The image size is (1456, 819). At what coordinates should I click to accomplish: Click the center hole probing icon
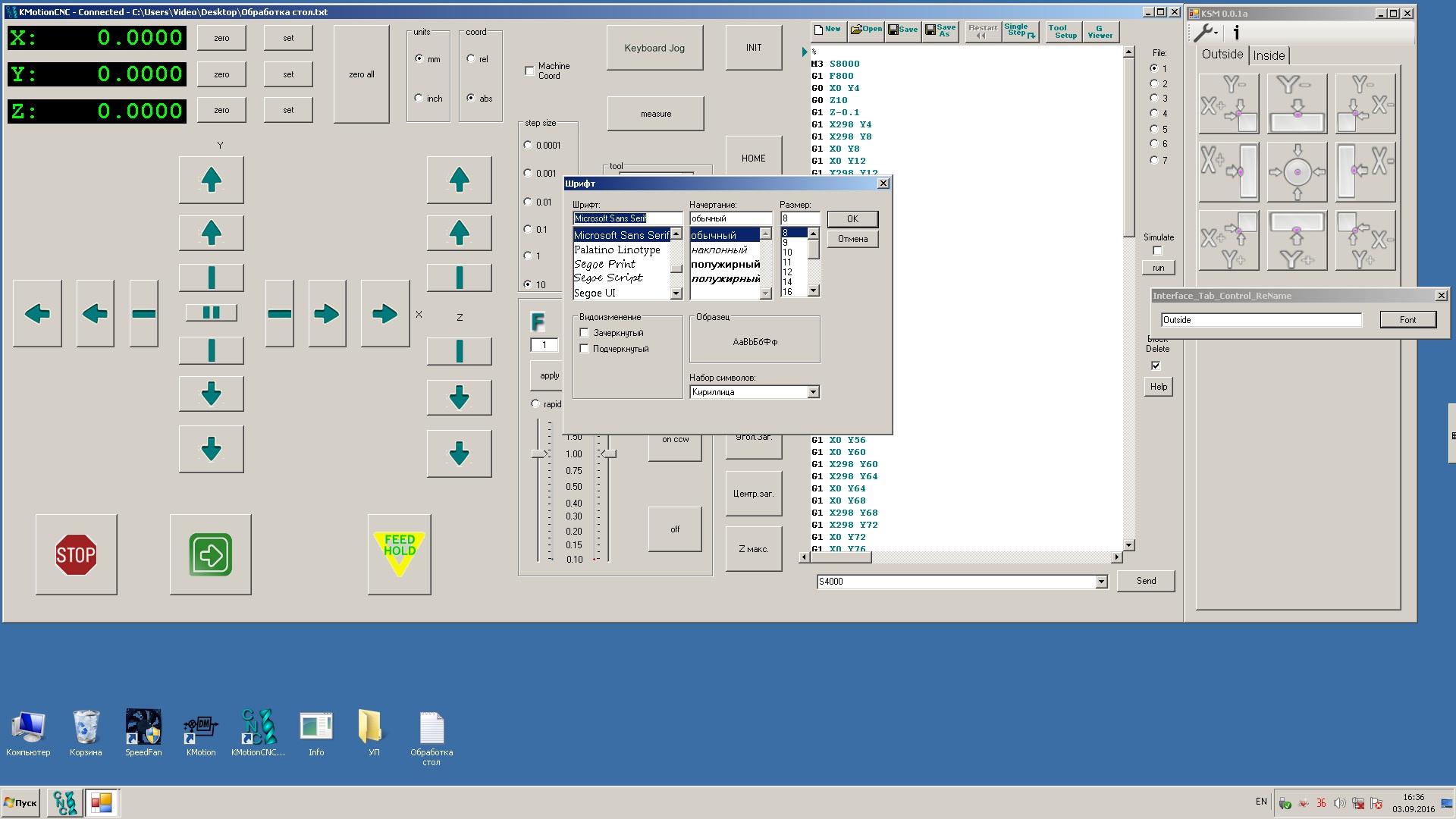coord(1297,172)
